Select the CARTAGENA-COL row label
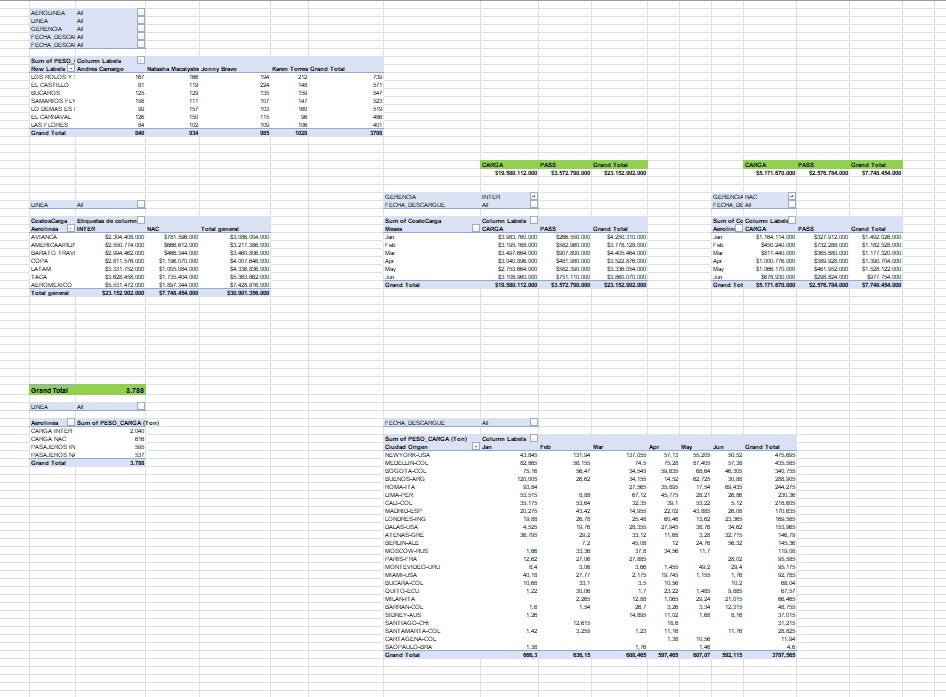The height and width of the screenshot is (697, 946). click(x=410, y=638)
